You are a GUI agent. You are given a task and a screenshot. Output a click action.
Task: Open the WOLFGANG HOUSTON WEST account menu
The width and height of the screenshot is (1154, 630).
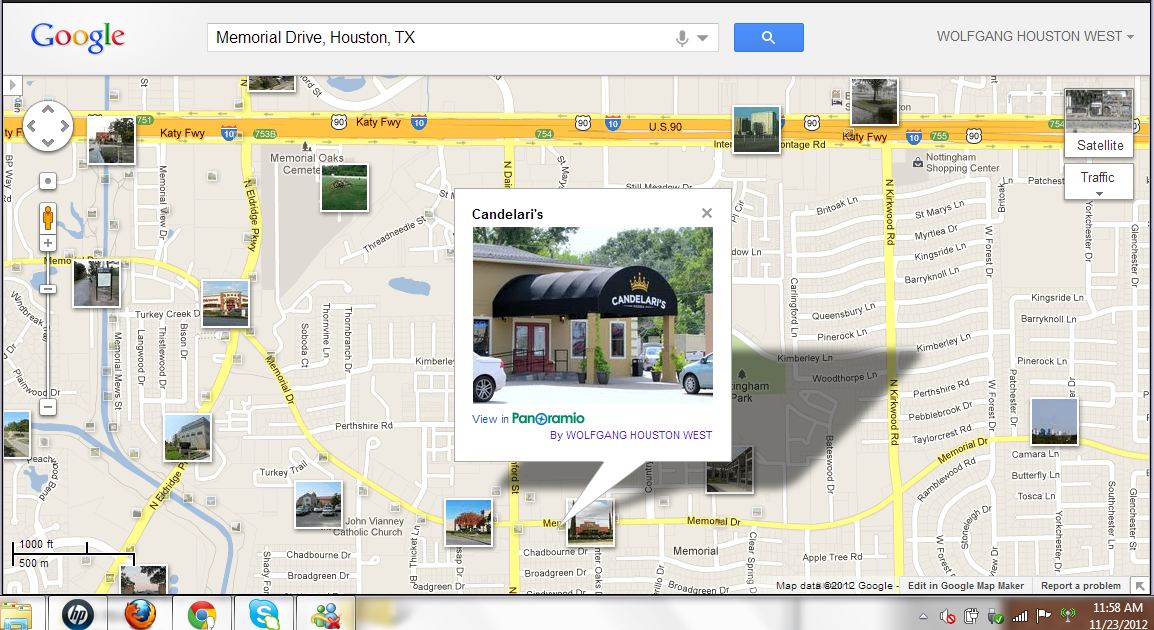[x=1035, y=36]
